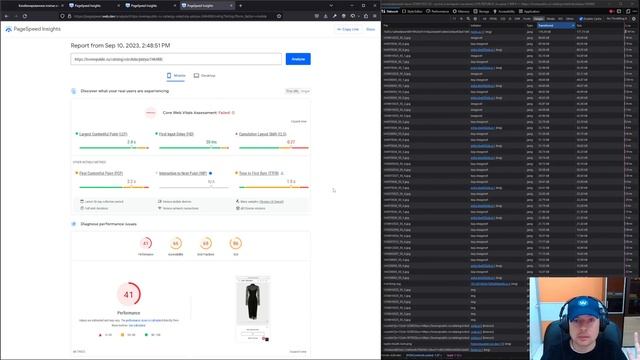The width and height of the screenshot is (640, 360).
Task: Open Largest Contentful Paint (LCP) link
Action: [103, 134]
